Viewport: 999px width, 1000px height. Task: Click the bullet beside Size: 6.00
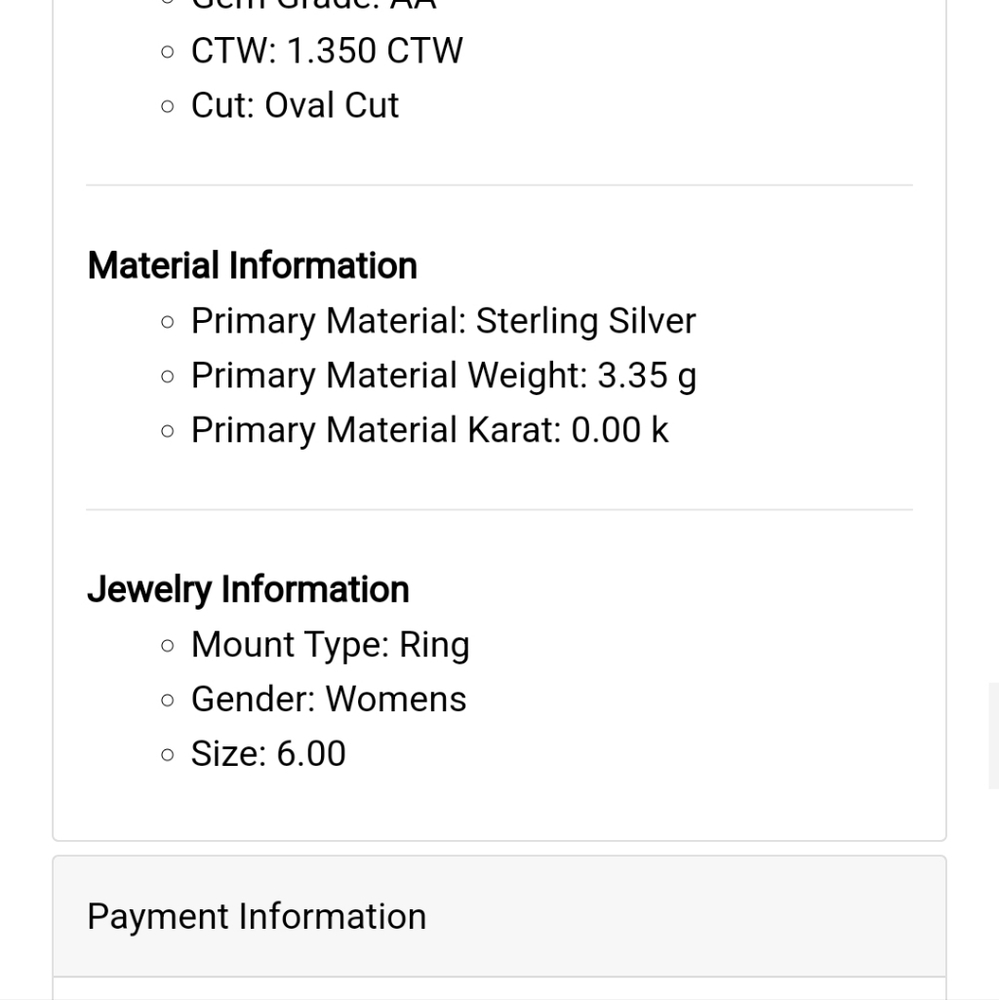[167, 754]
